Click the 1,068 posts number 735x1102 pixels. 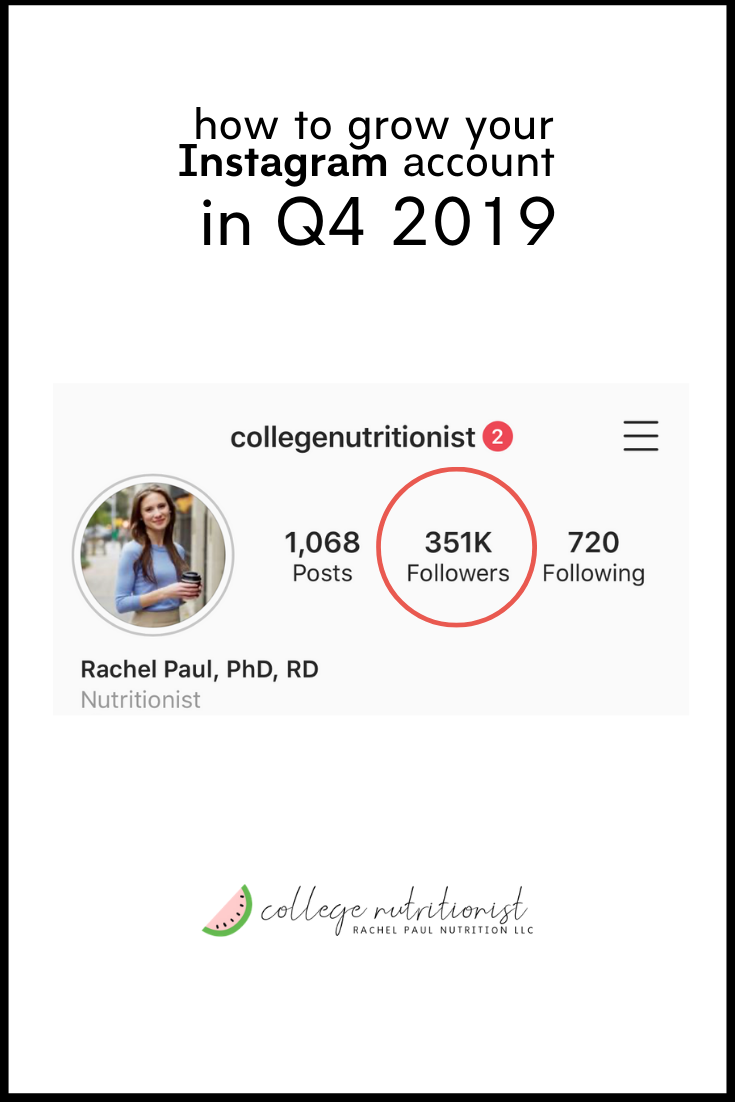322,543
